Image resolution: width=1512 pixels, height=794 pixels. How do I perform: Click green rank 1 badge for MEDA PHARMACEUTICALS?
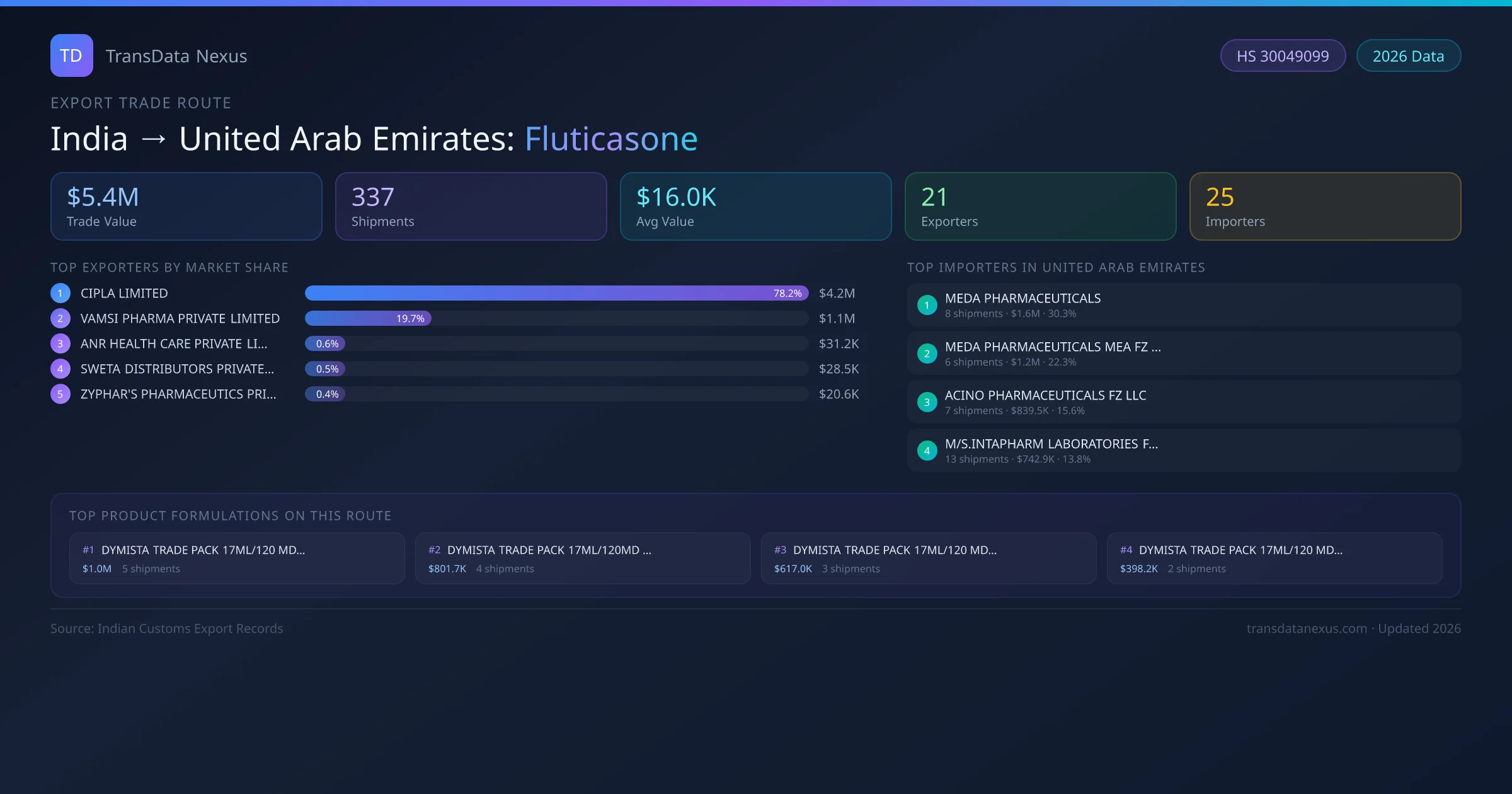[x=927, y=305]
